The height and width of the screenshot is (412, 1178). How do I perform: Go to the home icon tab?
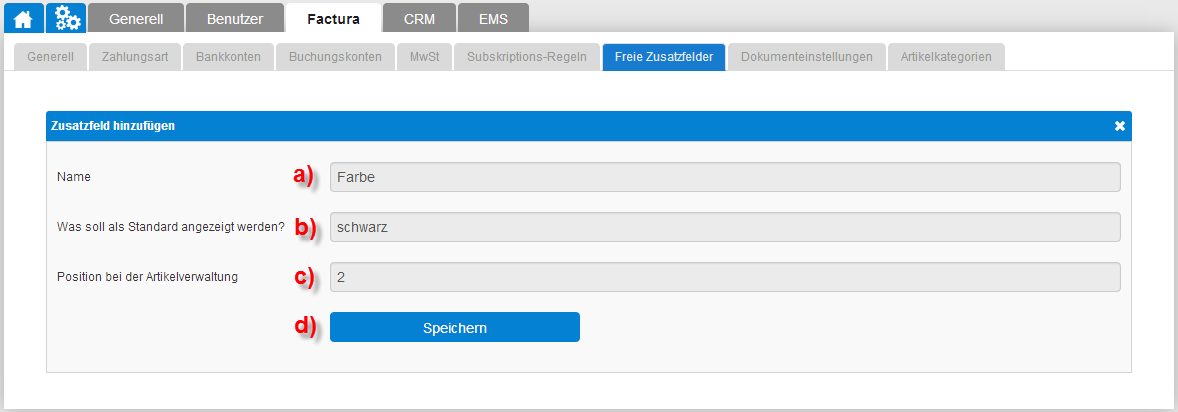tap(23, 18)
